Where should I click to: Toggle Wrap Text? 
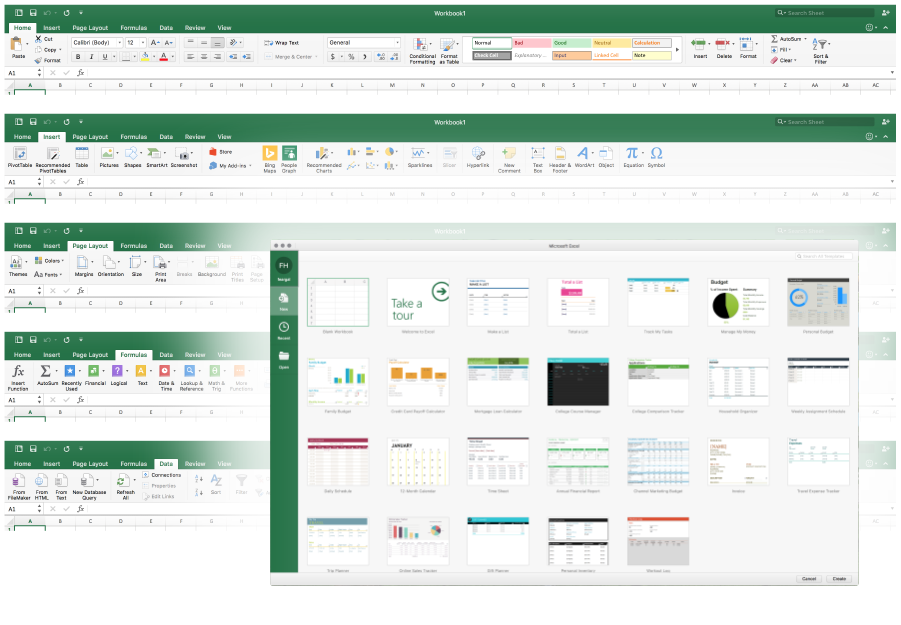(x=282, y=43)
